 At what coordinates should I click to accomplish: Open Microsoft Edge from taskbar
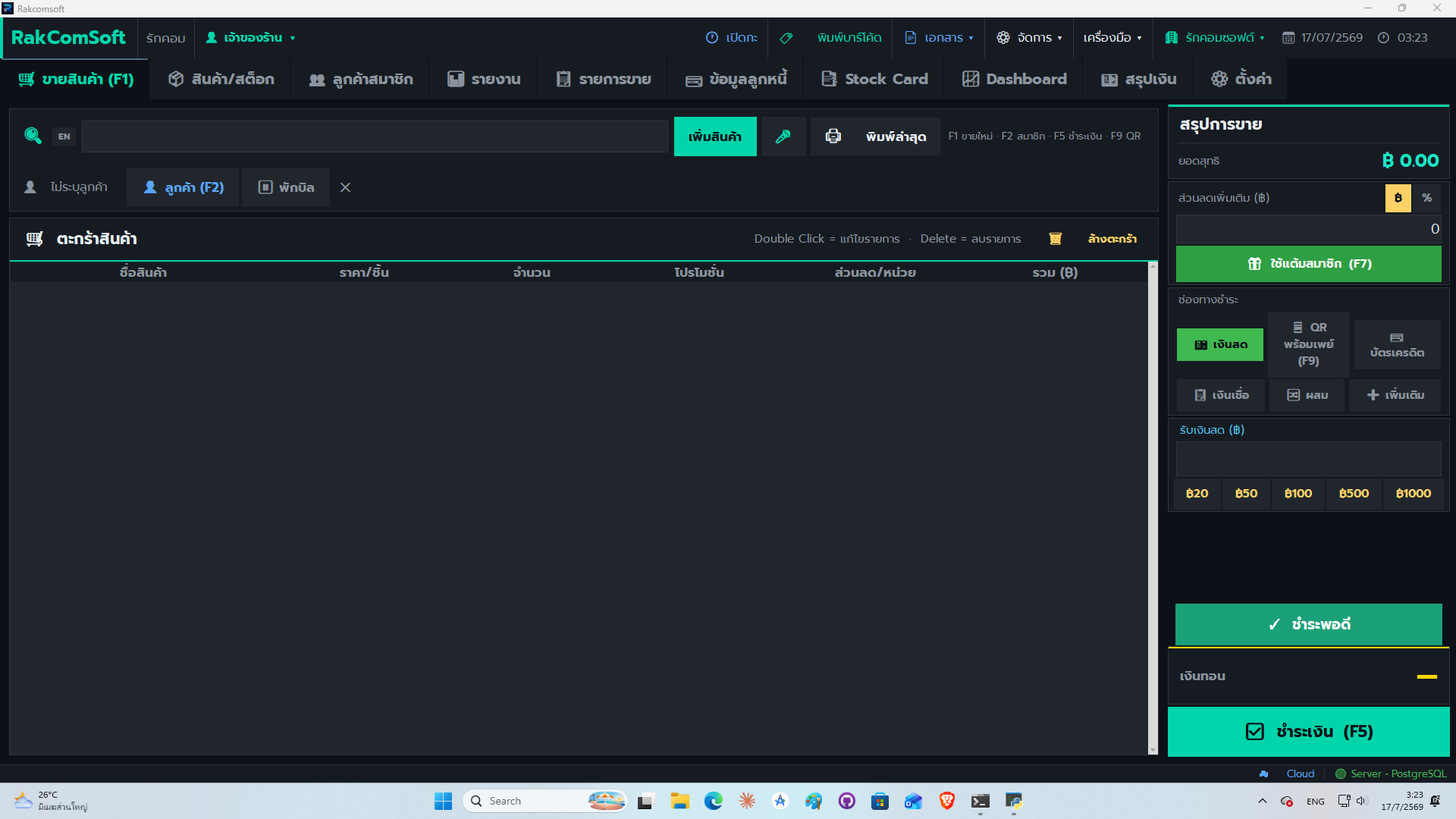pyautogui.click(x=713, y=801)
